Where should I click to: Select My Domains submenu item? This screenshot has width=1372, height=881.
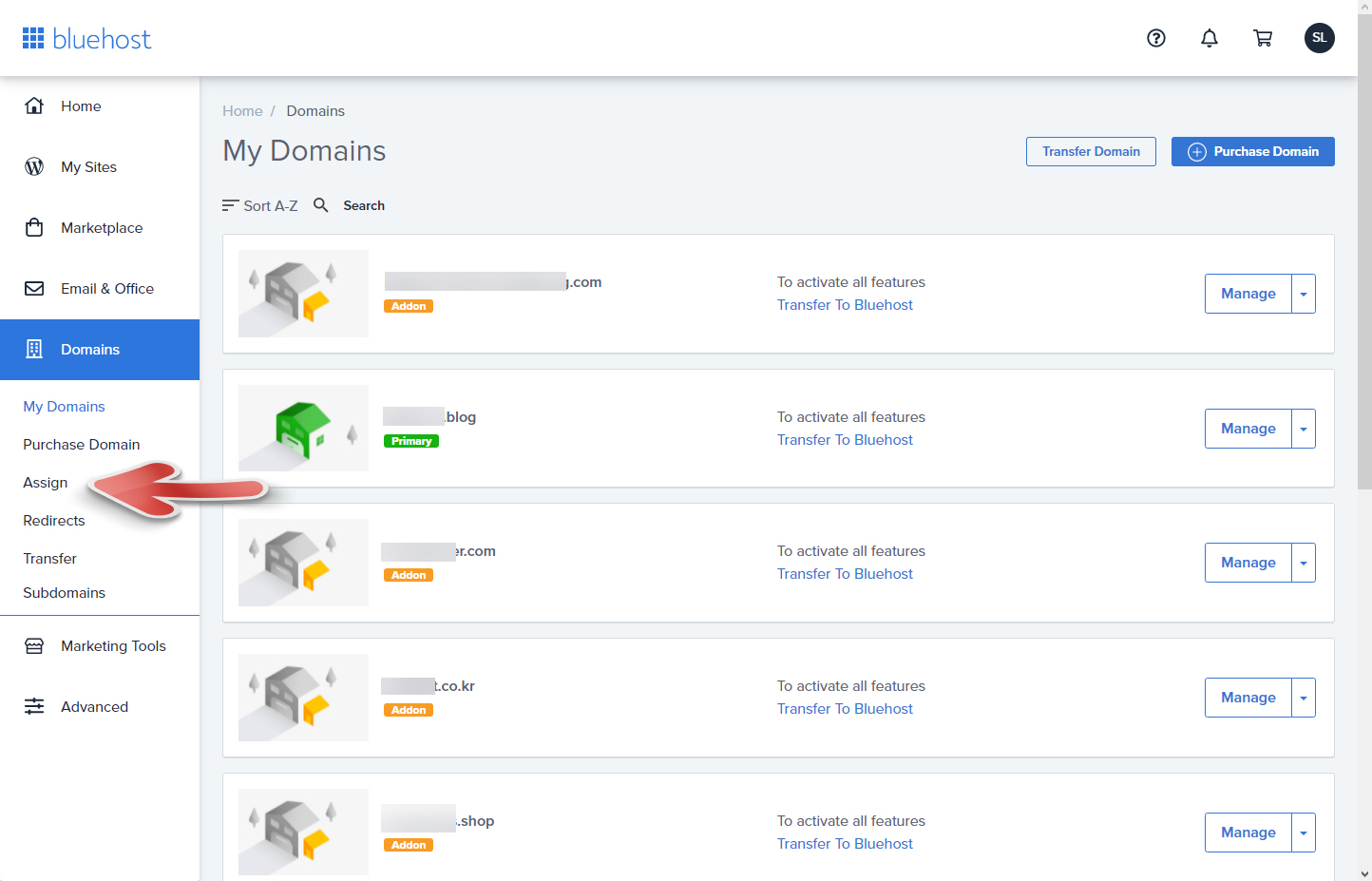(64, 407)
